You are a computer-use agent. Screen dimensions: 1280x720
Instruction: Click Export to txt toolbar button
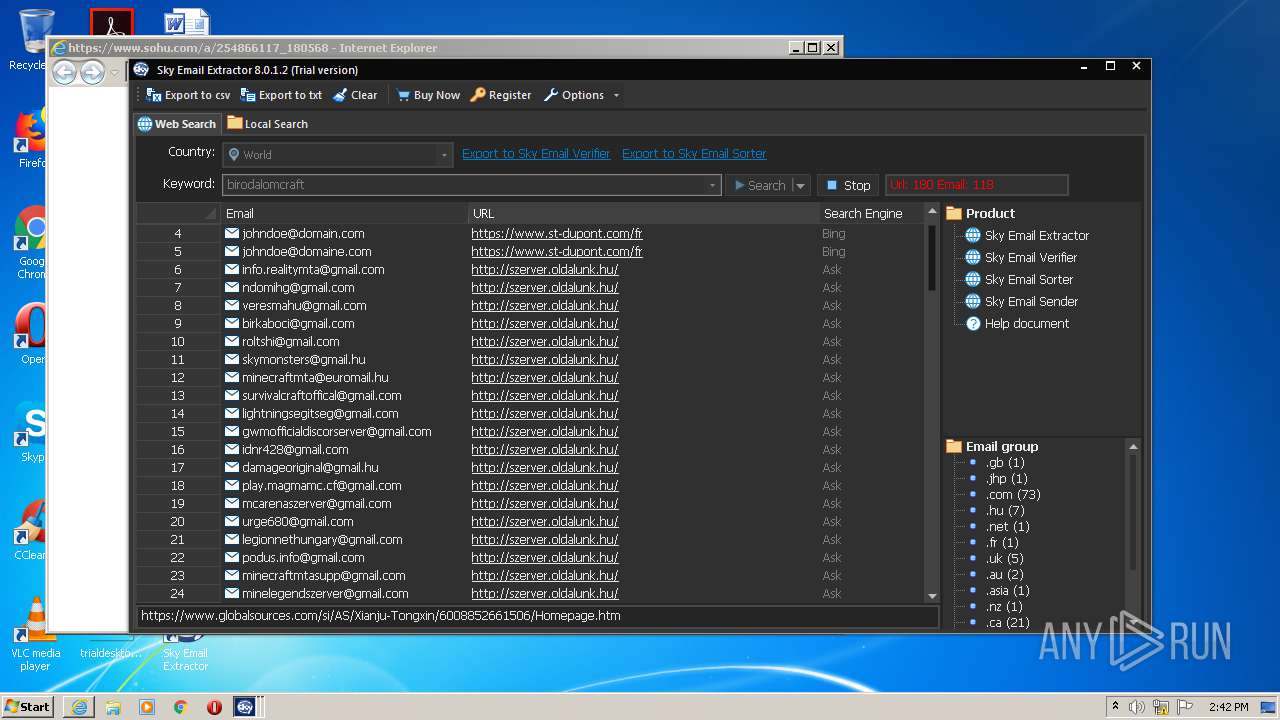pyautogui.click(x=281, y=95)
